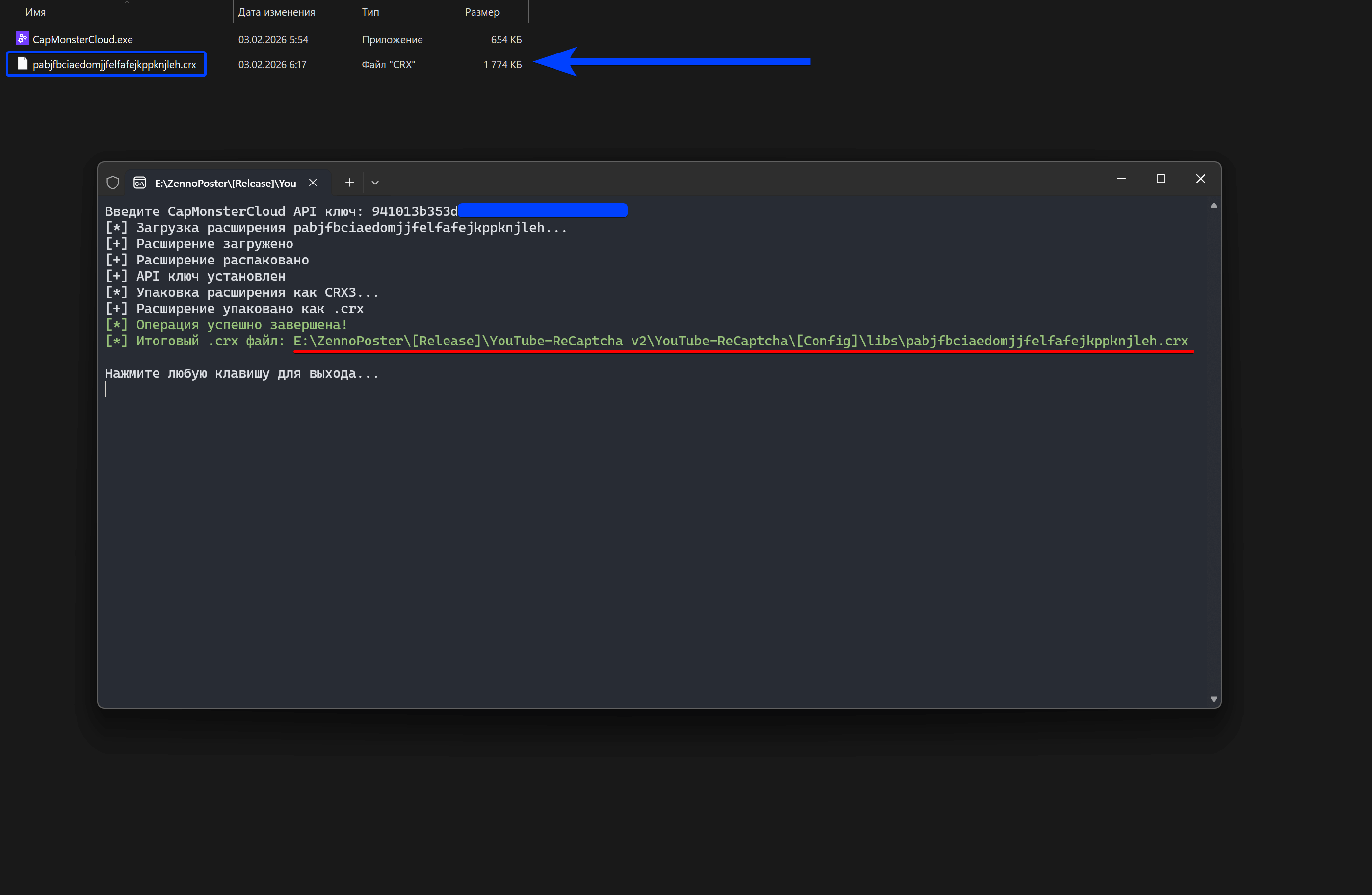Sort files by the Имя column

click(x=36, y=11)
